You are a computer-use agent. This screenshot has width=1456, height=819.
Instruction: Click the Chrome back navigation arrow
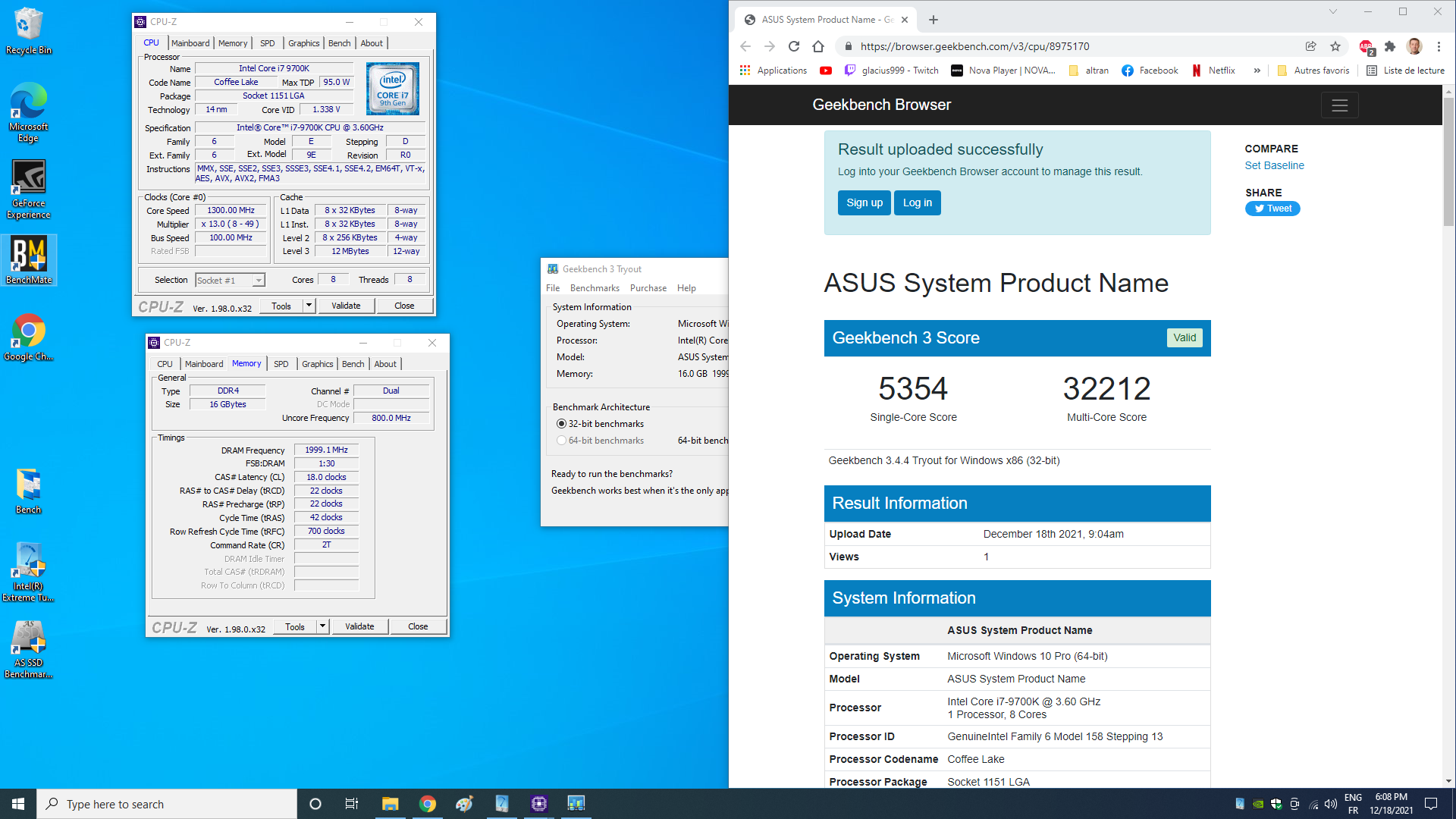[x=745, y=46]
